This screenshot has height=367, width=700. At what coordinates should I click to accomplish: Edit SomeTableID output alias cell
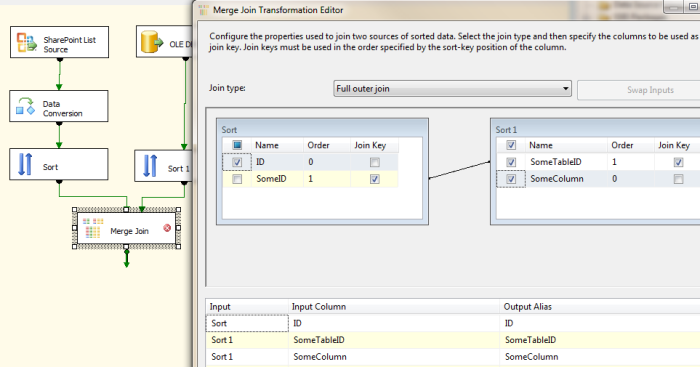pyautogui.click(x=599, y=340)
